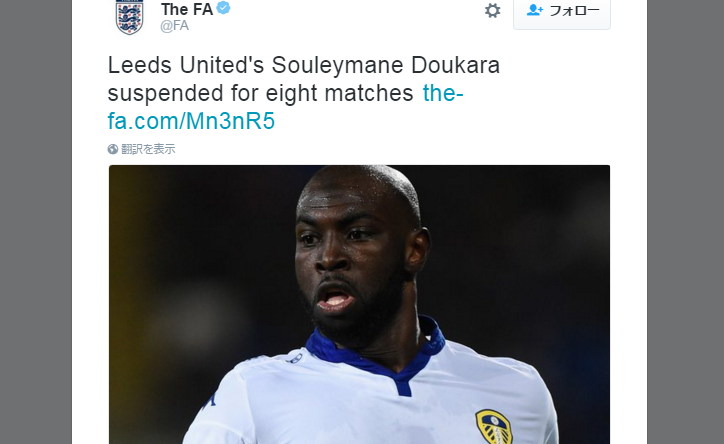Open the gear settings menu

tap(492, 11)
